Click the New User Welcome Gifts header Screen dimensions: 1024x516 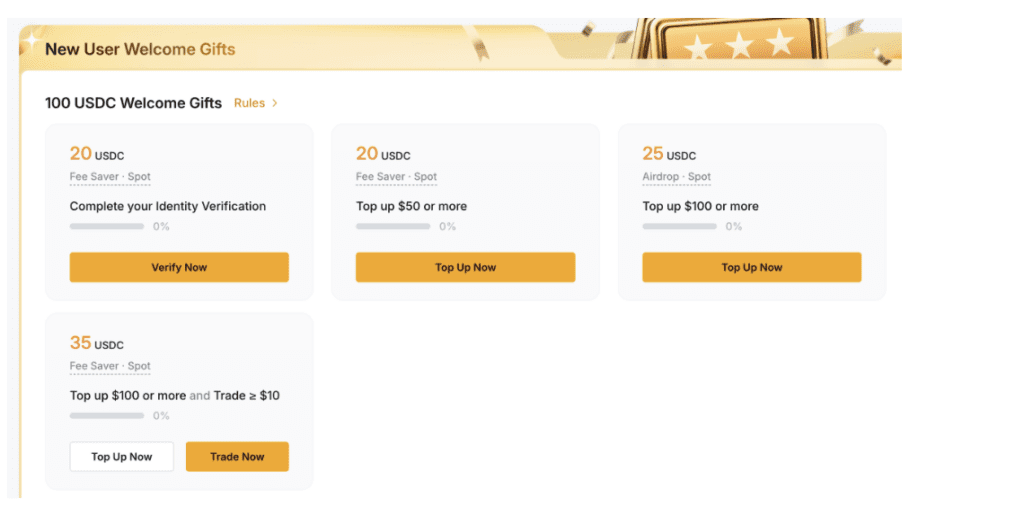140,49
